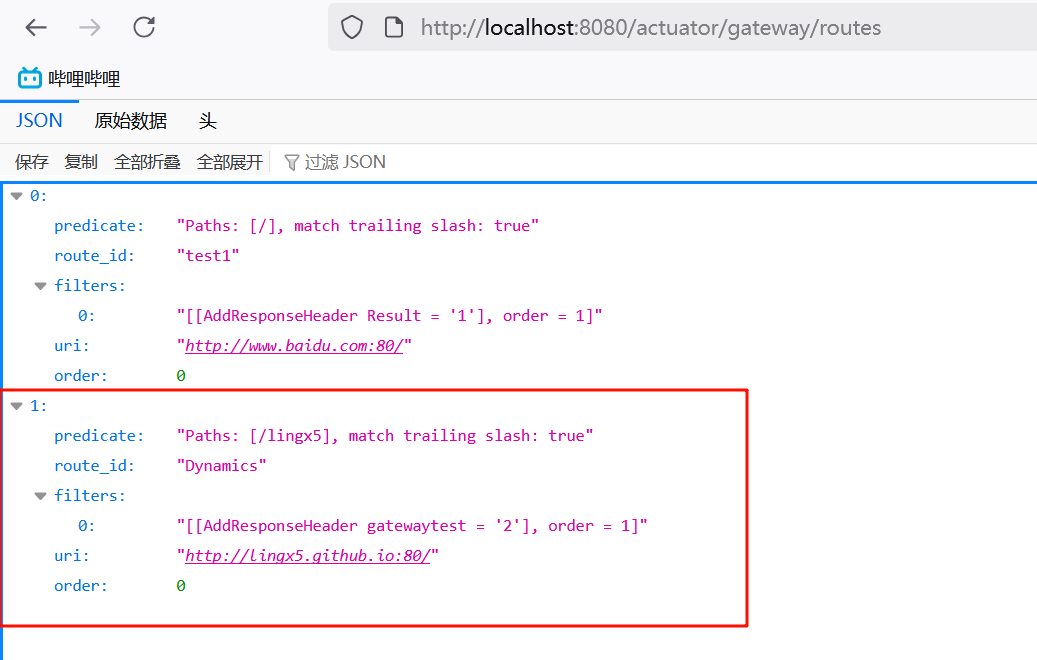1037x660 pixels.
Task: Select the predicate key of route 0
Action: coord(99,226)
